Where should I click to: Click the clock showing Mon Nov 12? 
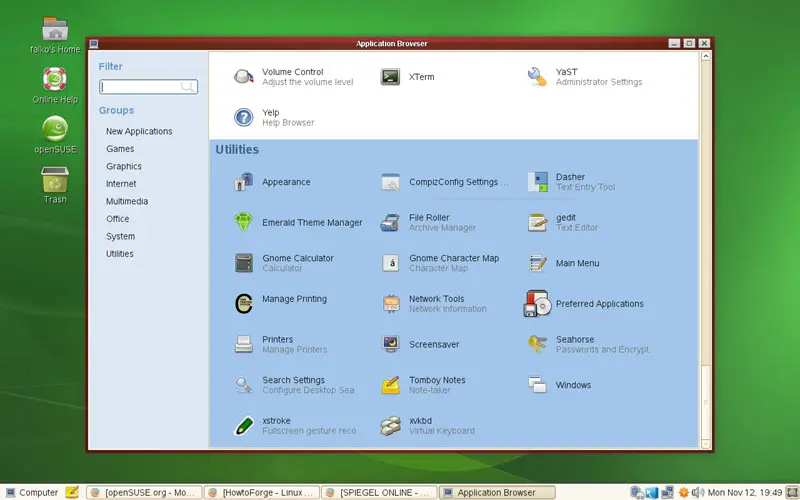click(745, 492)
